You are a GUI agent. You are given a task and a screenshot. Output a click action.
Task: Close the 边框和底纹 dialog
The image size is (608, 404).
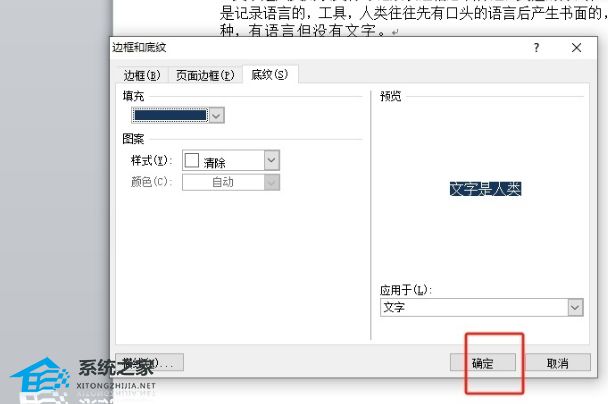click(x=576, y=48)
